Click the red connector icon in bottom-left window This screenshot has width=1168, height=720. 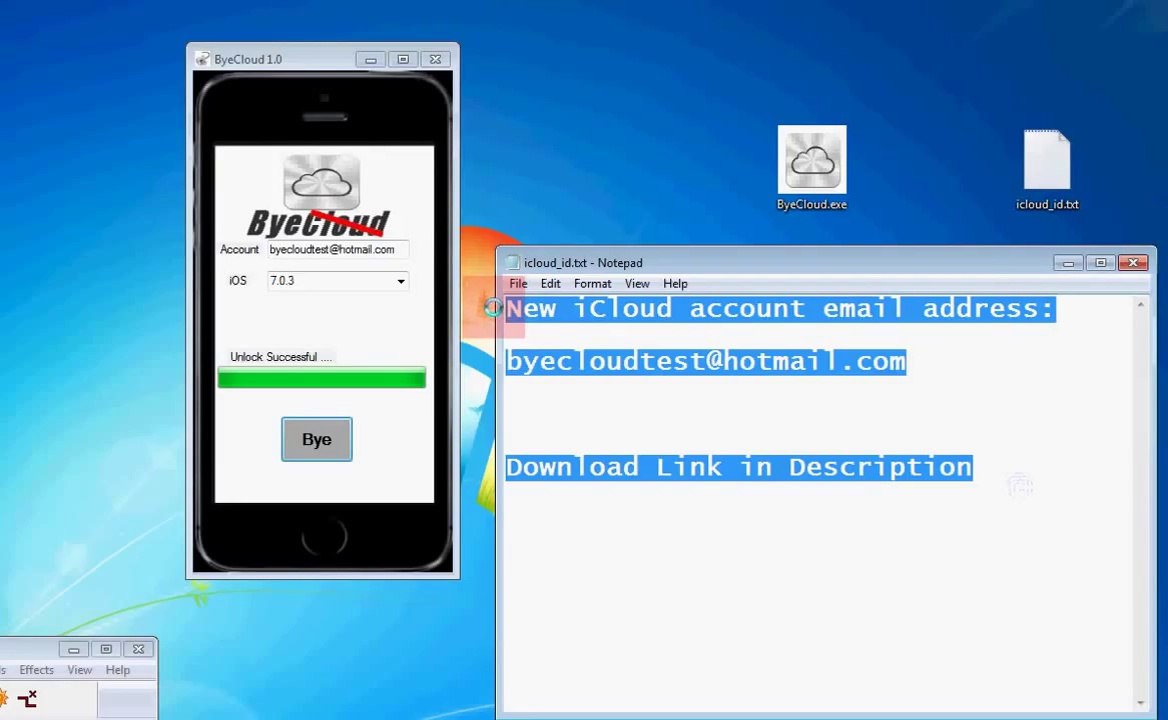pyautogui.click(x=27, y=698)
